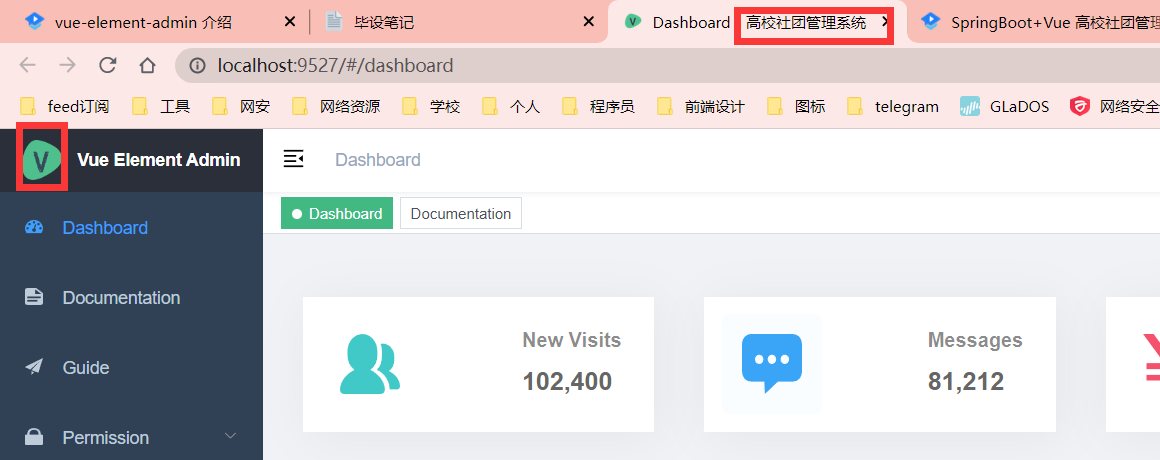
Task: Select the Documentation tag tab
Action: (x=460, y=213)
